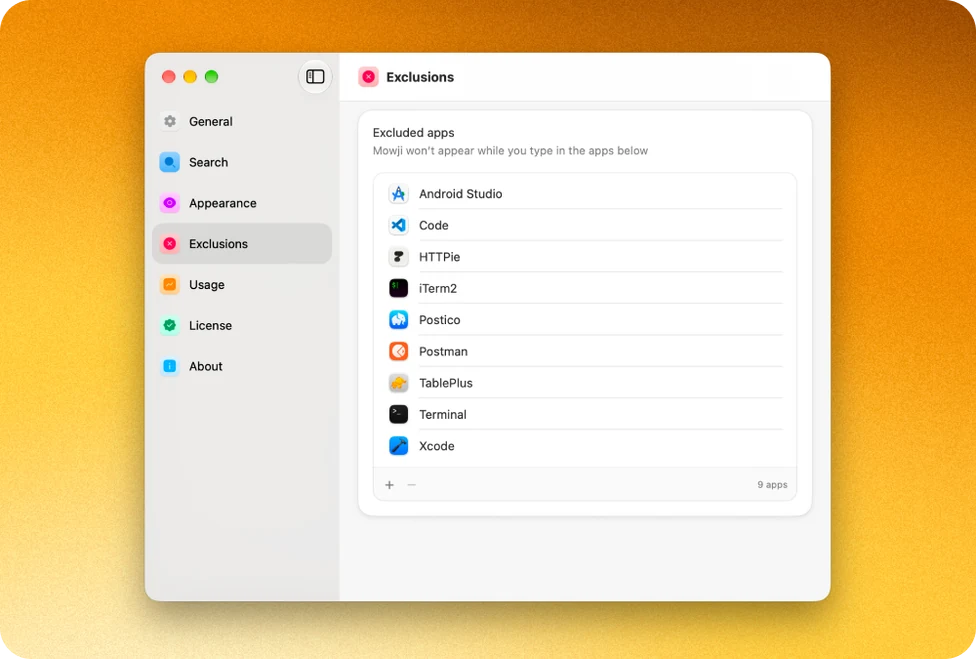Click the 'Excluded apps' heading text
Image resolution: width=976 pixels, height=659 pixels.
pyautogui.click(x=413, y=133)
